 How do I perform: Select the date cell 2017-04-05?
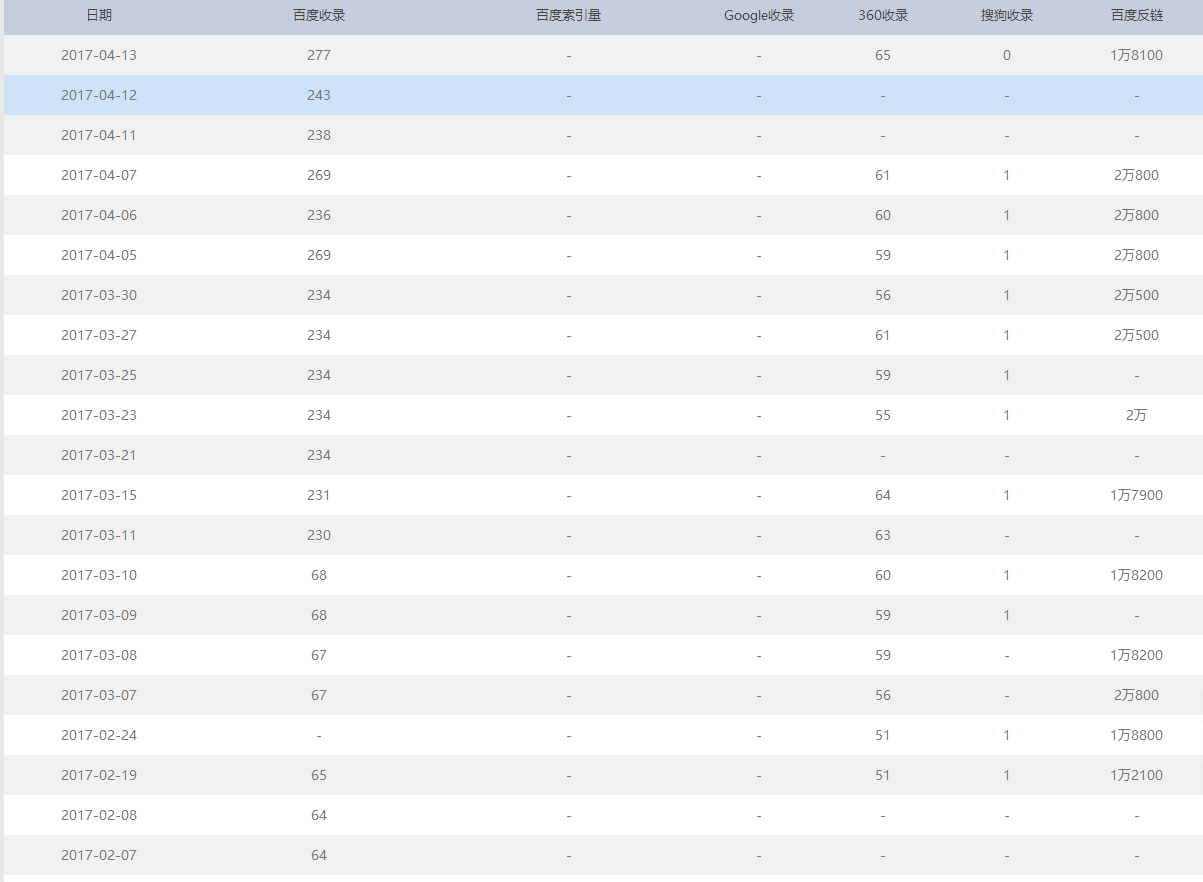click(x=99, y=255)
